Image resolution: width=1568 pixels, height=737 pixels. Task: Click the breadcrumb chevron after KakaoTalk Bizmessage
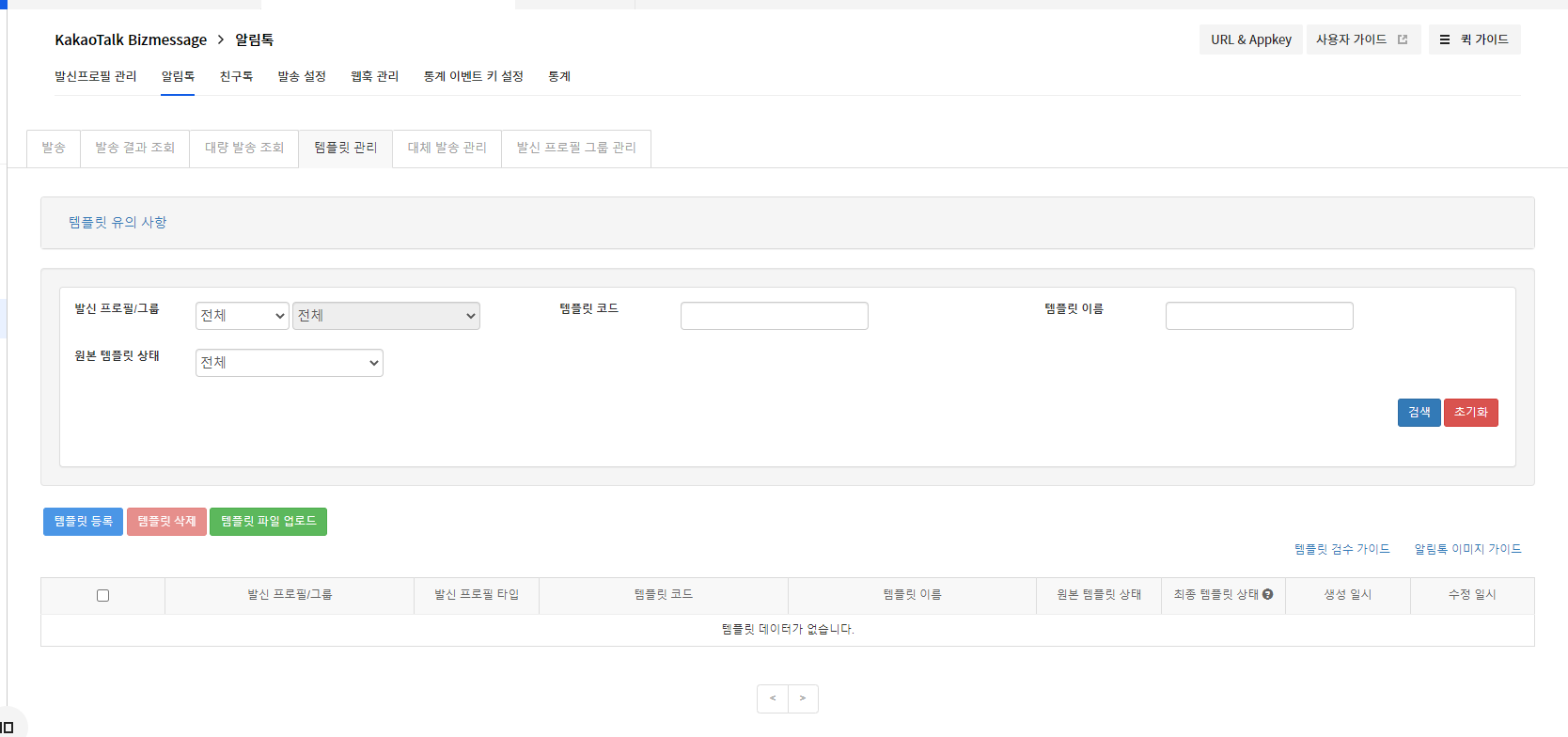pos(221,39)
